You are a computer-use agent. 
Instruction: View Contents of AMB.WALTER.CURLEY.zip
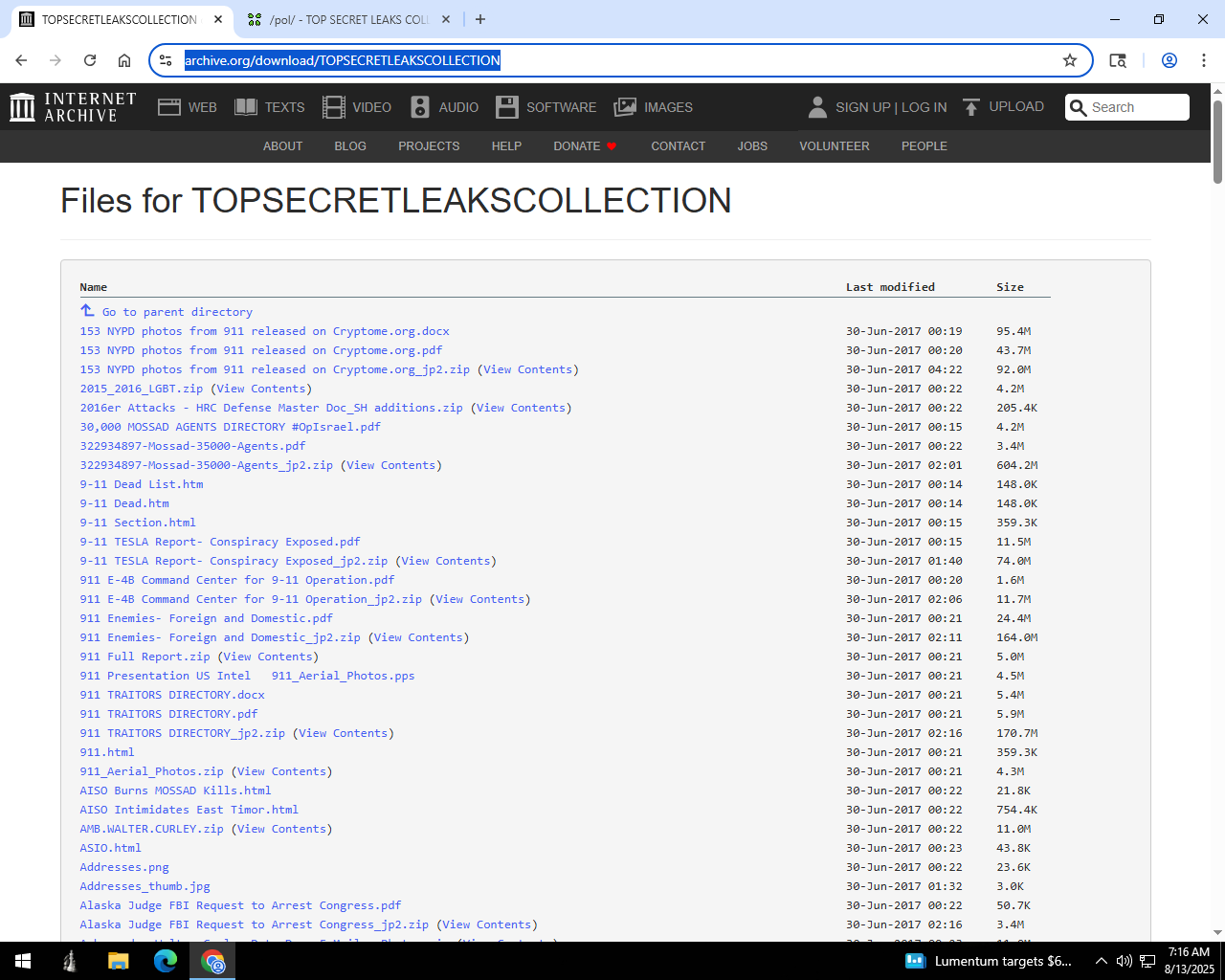click(281, 829)
